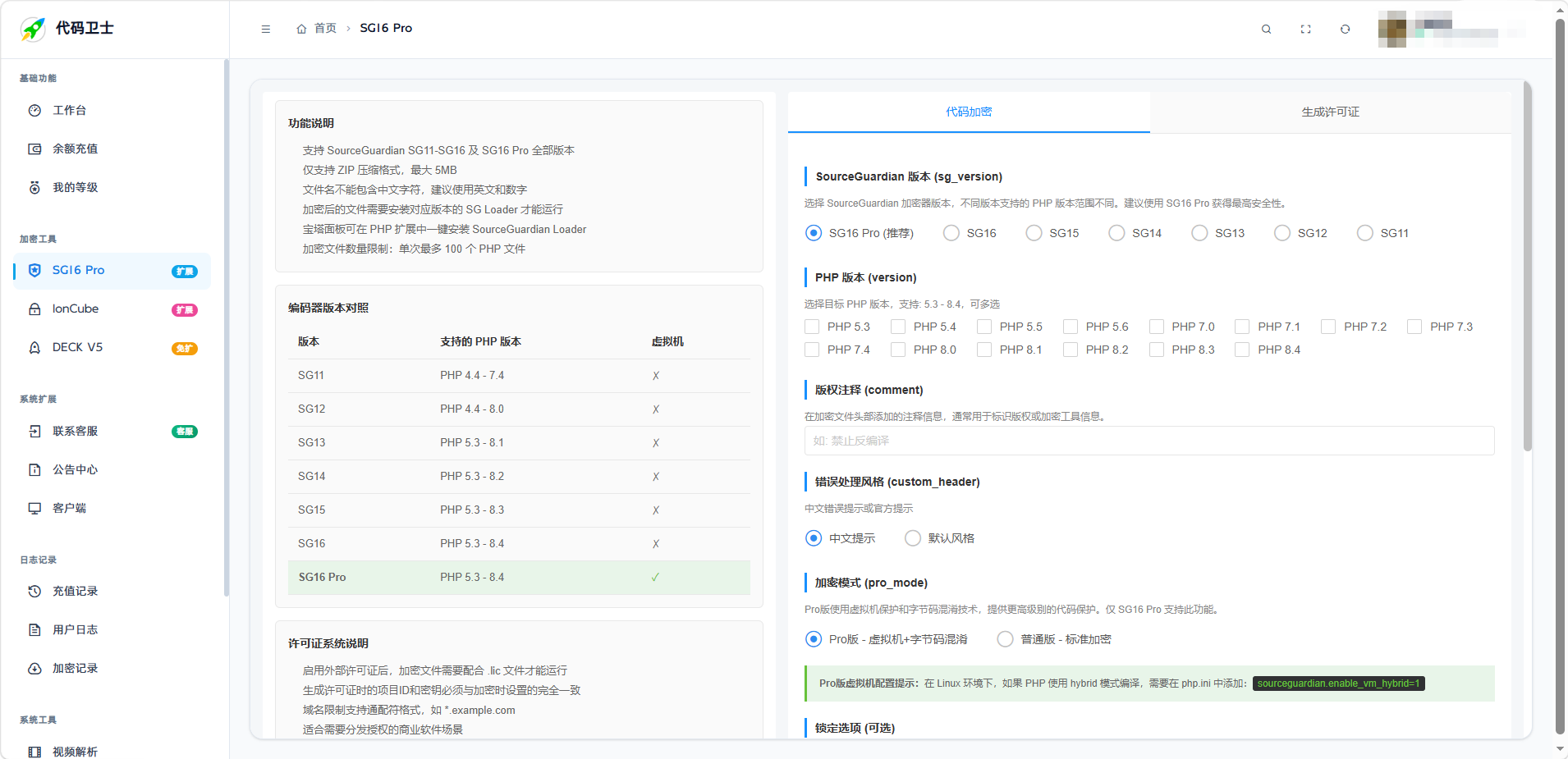Click the 扩展 badge beside SG16 Pro
The height and width of the screenshot is (759, 1568).
pyautogui.click(x=185, y=272)
